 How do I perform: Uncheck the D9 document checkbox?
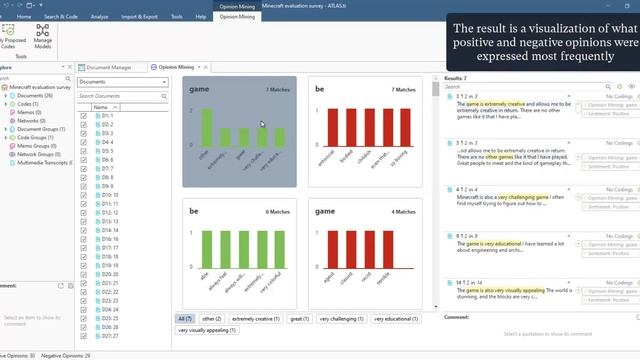(84, 186)
